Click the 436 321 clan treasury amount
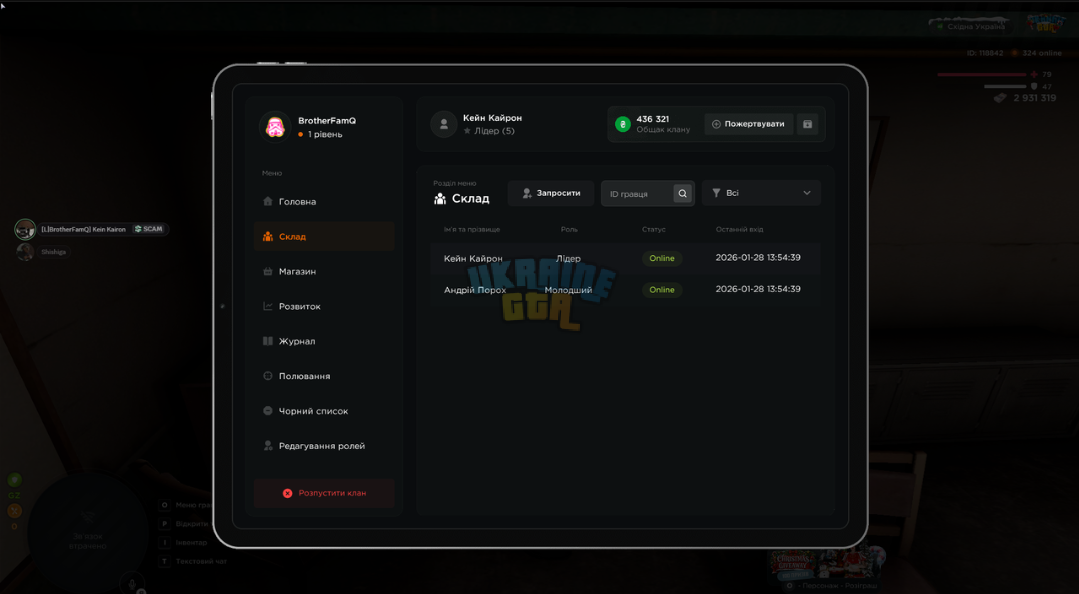Viewport: 1079px width, 594px height. pyautogui.click(x=652, y=119)
